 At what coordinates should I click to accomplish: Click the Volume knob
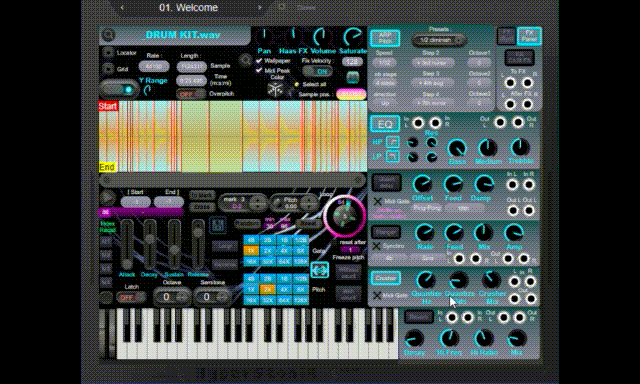pyautogui.click(x=322, y=37)
